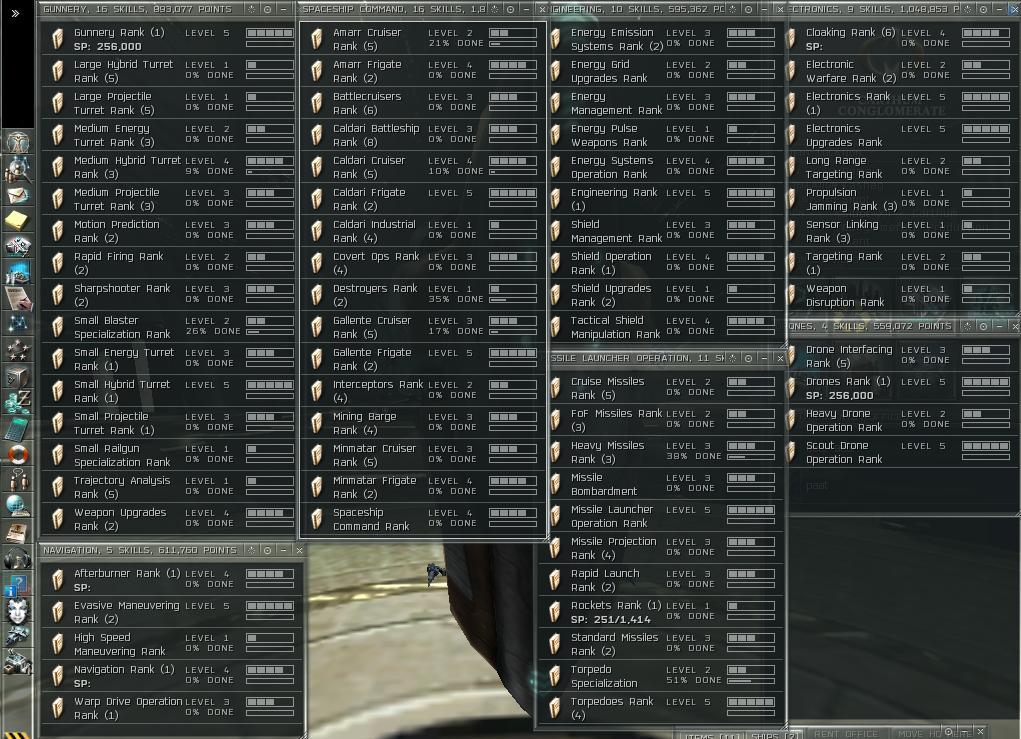Select the Sensor Linking Rank (3) row

point(902,231)
